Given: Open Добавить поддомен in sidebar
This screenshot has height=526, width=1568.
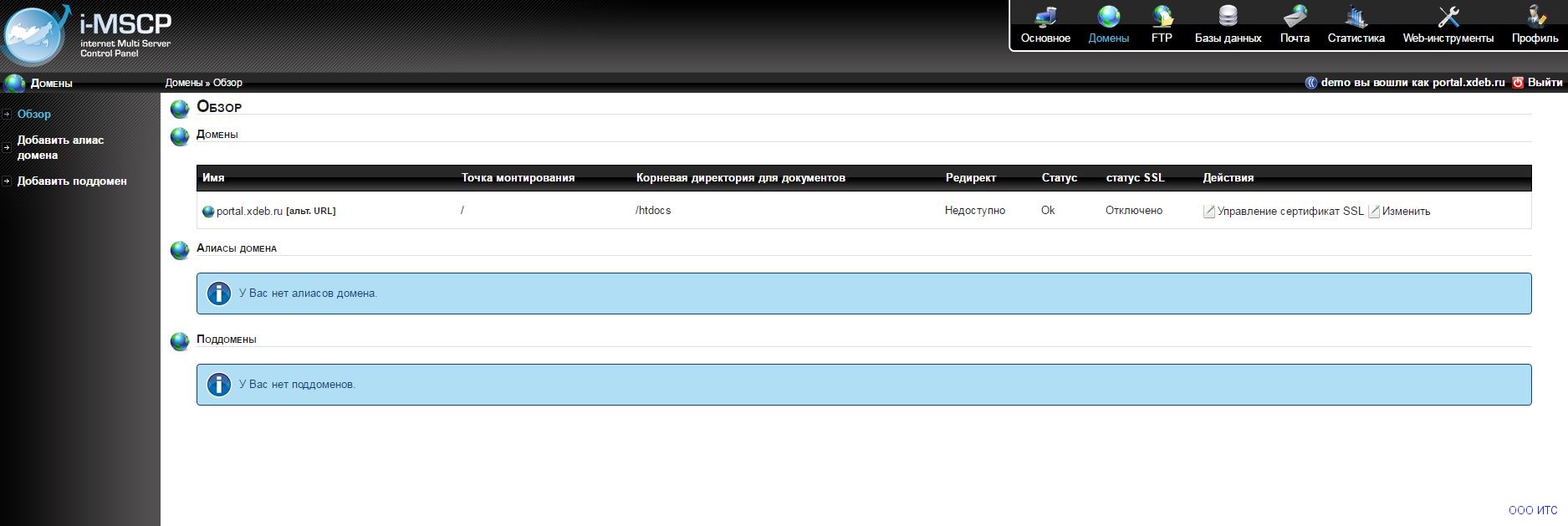Looking at the screenshot, I should click(x=72, y=181).
